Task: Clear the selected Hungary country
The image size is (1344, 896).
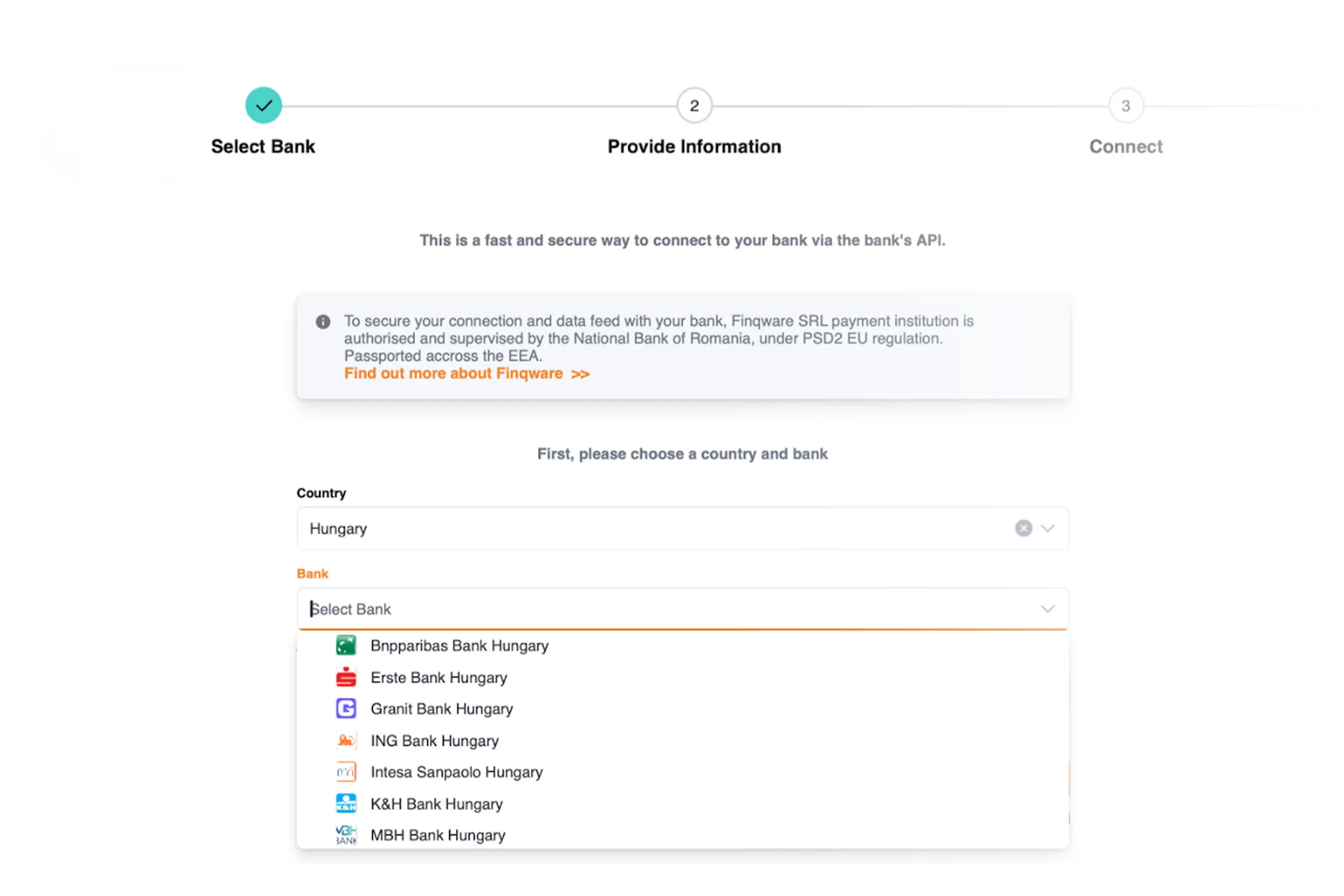Action: 1024,528
